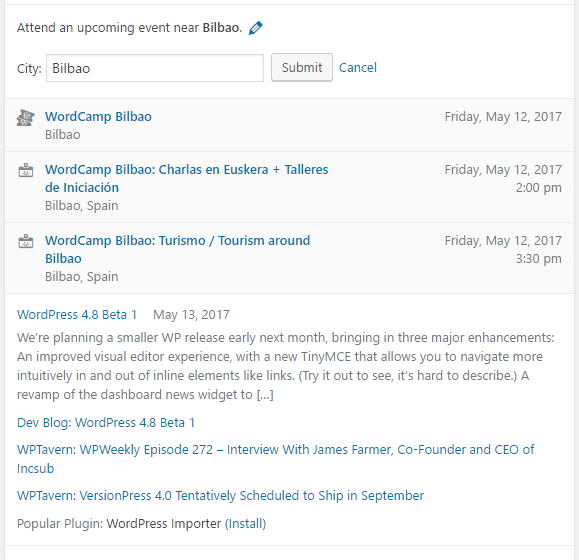Click the Friday, May 12, 2017 date of WordCamp Bilbao

coord(503,117)
